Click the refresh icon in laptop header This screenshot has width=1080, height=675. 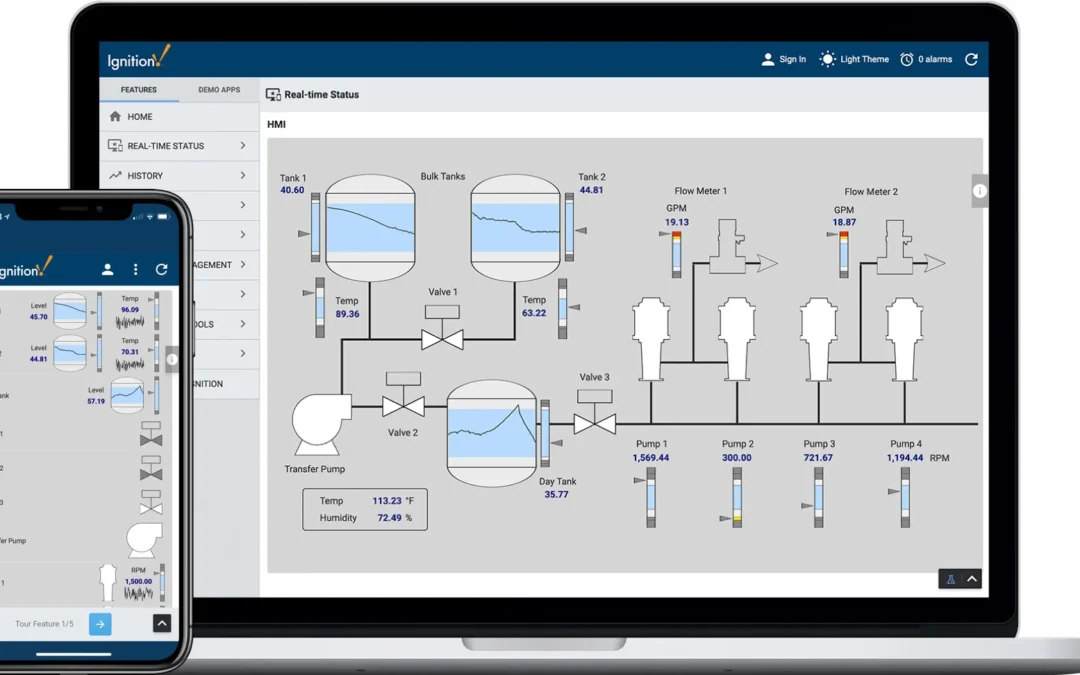pyautogui.click(x=971, y=59)
